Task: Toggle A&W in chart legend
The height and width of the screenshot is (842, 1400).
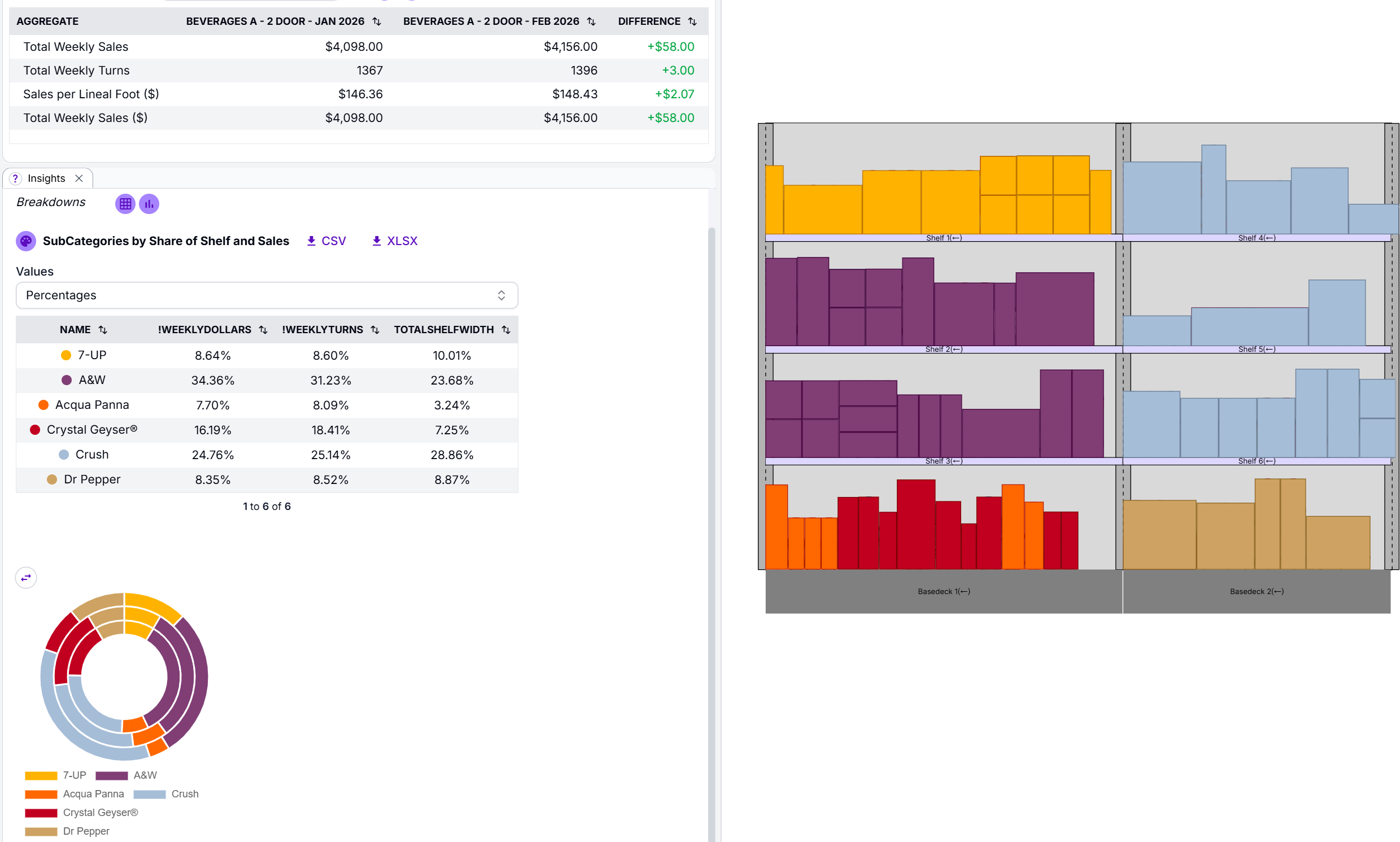Action: (126, 775)
